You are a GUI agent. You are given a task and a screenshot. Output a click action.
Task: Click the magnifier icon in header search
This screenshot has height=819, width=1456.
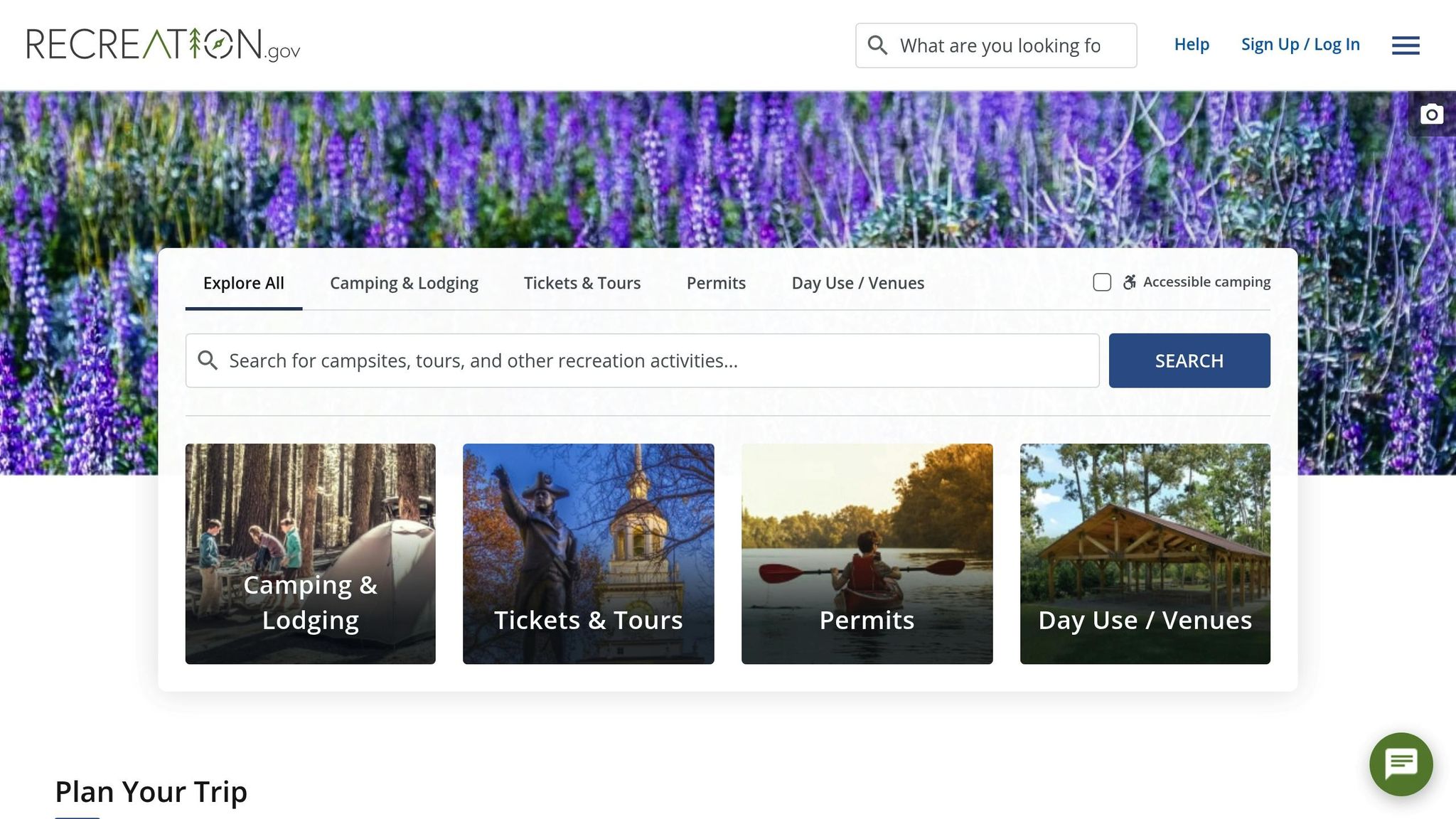coord(877,45)
